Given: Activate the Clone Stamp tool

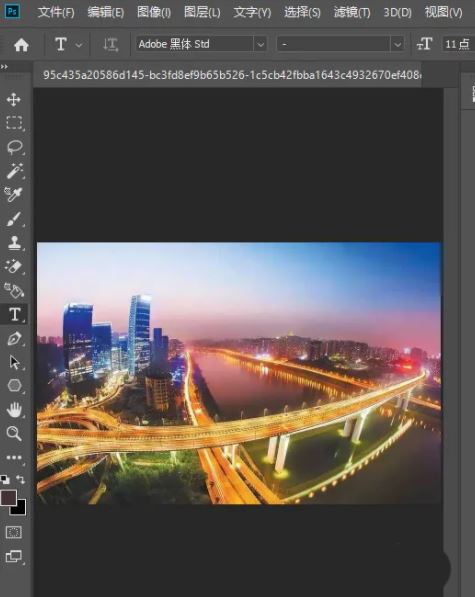Looking at the screenshot, I should coord(14,243).
